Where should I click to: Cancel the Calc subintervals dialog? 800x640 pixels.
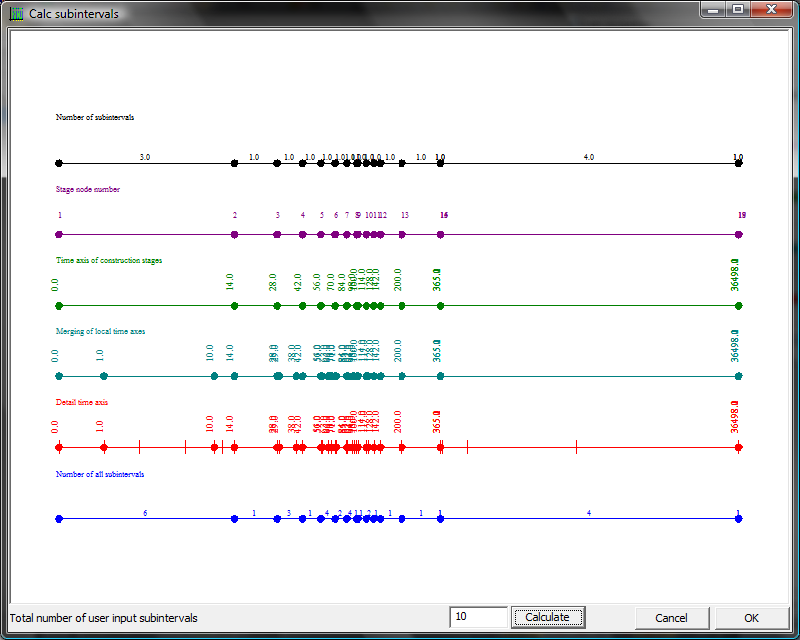[671, 617]
